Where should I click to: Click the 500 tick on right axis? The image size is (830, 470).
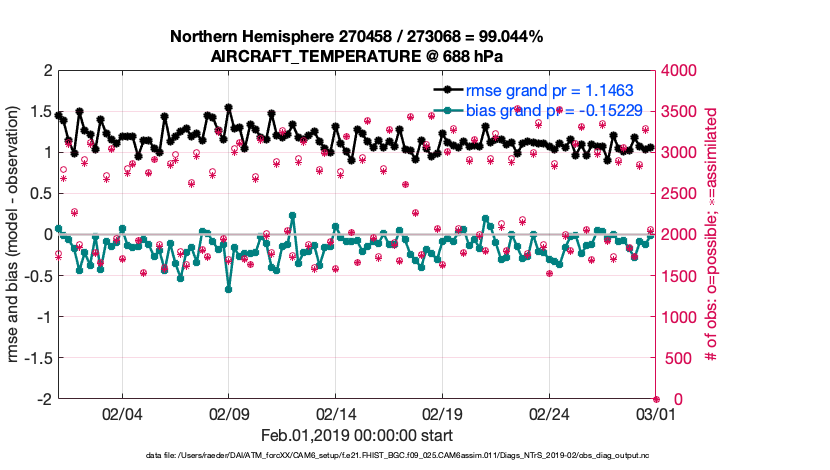click(x=675, y=358)
